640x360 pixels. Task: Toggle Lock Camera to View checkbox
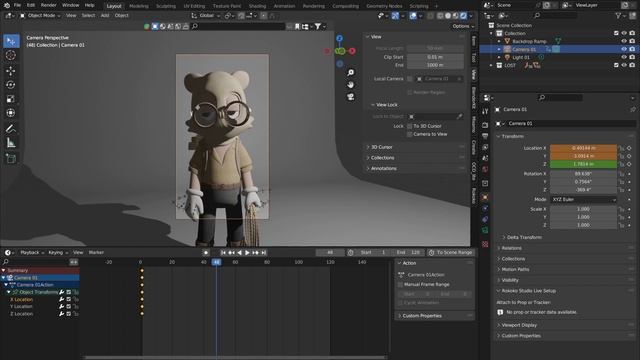(409, 134)
